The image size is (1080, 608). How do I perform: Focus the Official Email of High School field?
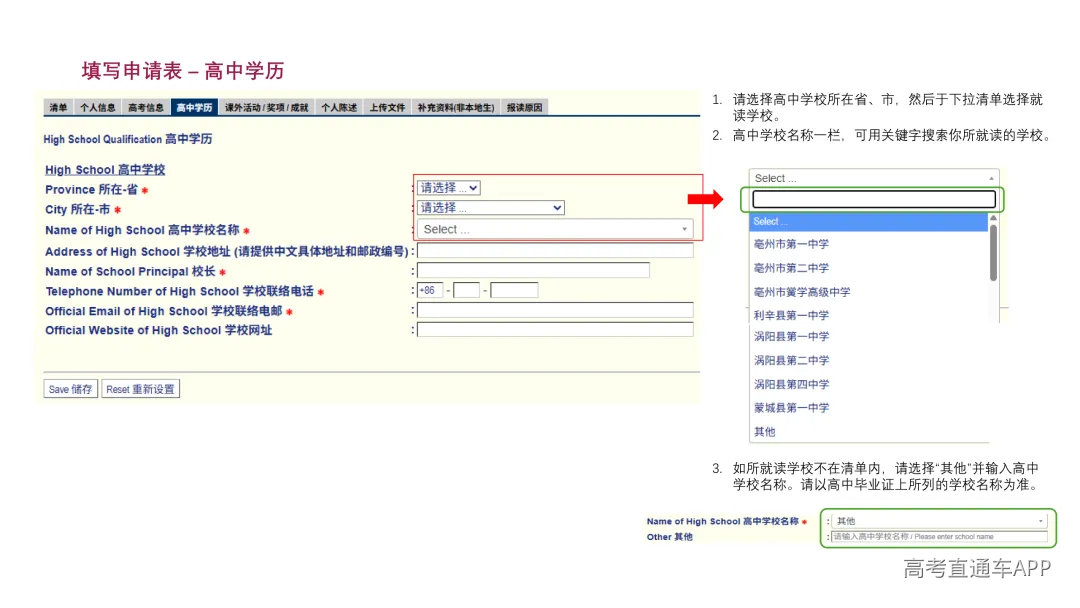[x=555, y=310]
